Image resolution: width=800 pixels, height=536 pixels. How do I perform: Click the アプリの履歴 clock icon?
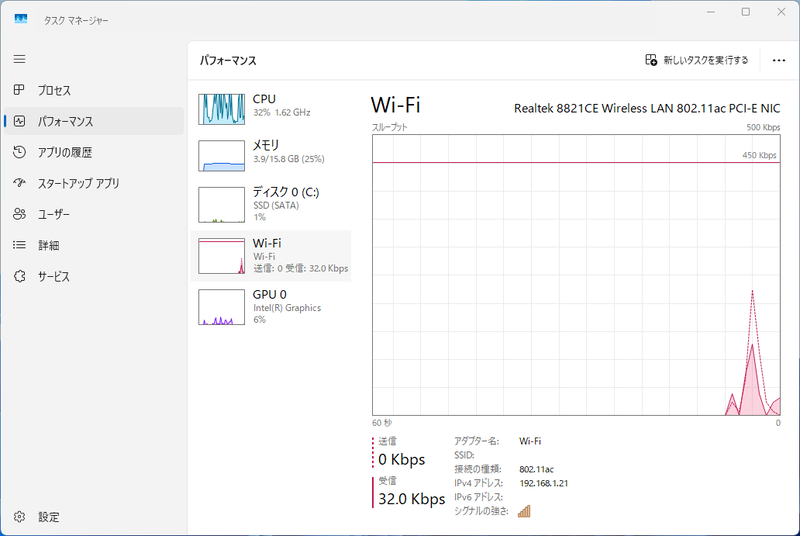coord(19,152)
